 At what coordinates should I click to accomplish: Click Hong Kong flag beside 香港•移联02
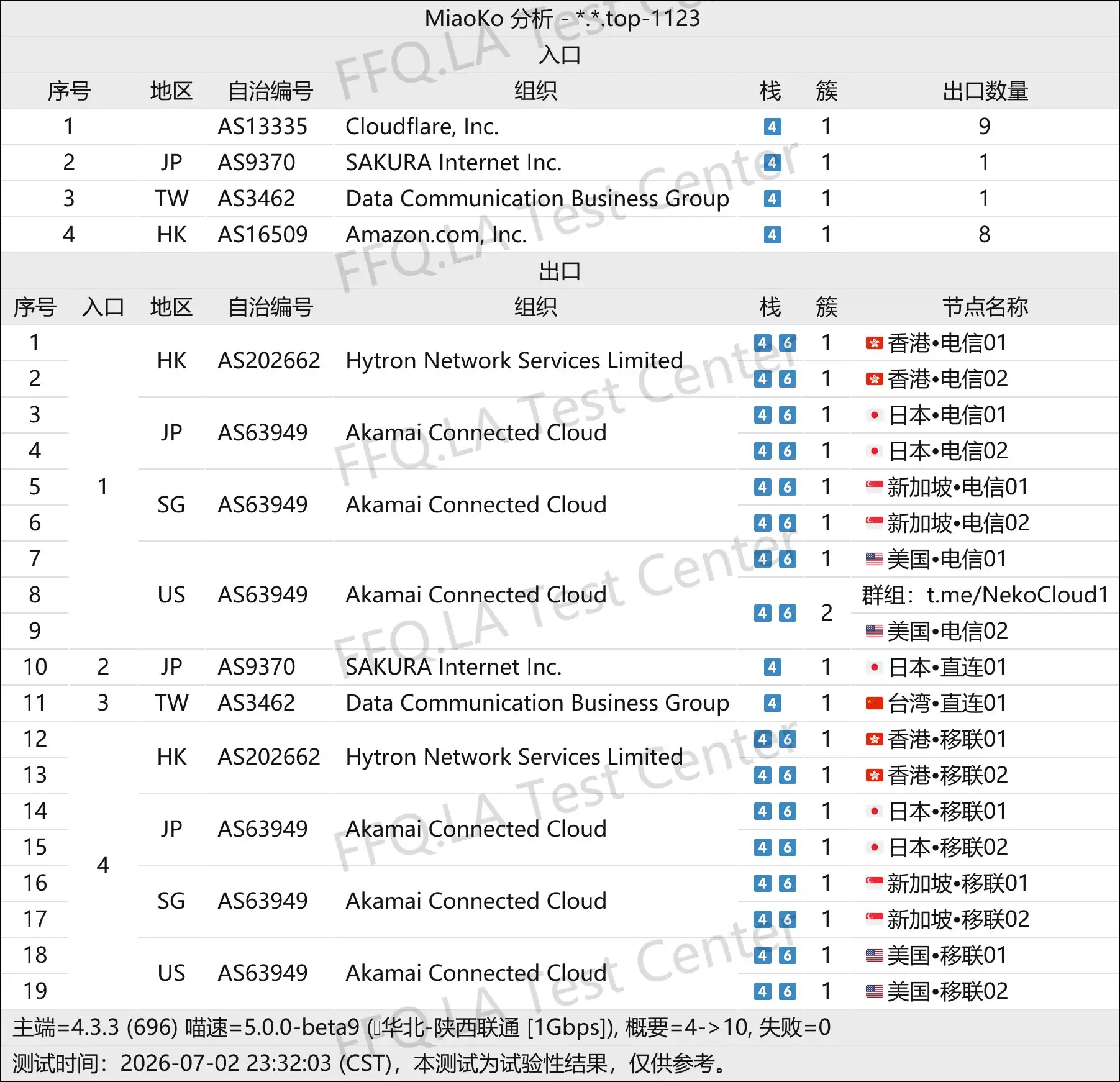[874, 775]
